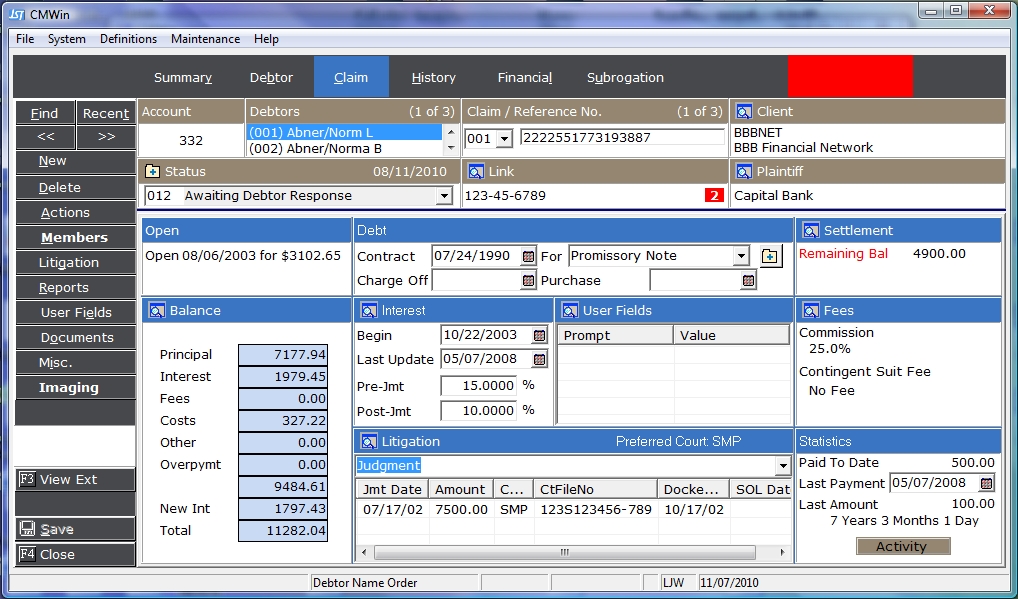Expand the Status dropdown list

(x=444, y=196)
